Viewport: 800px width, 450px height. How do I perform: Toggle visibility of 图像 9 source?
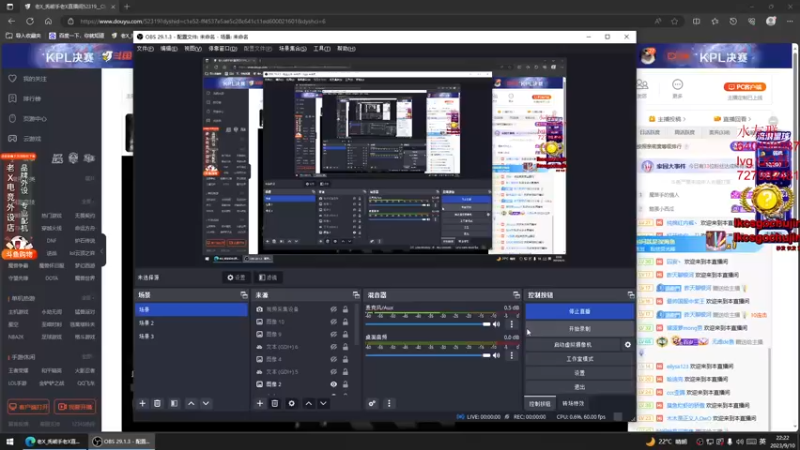[x=333, y=334]
